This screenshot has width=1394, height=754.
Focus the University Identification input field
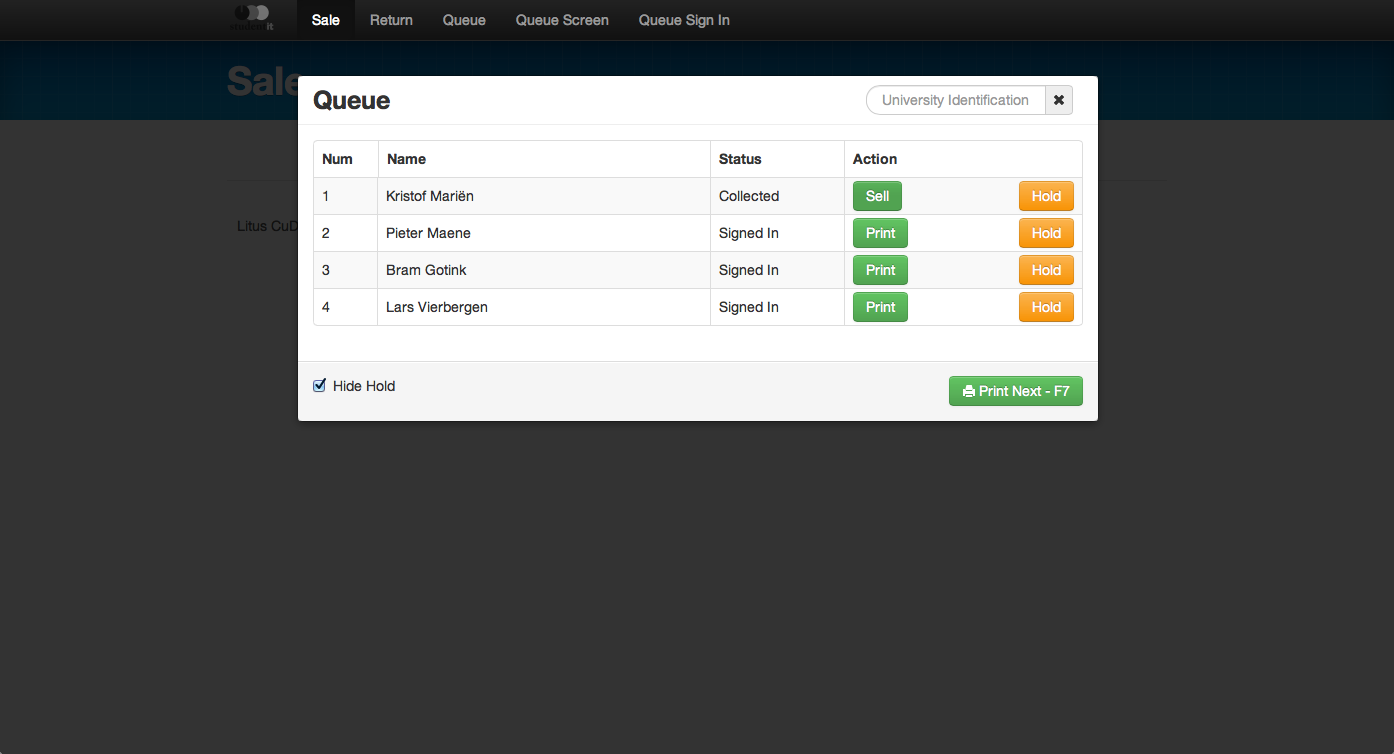click(955, 100)
